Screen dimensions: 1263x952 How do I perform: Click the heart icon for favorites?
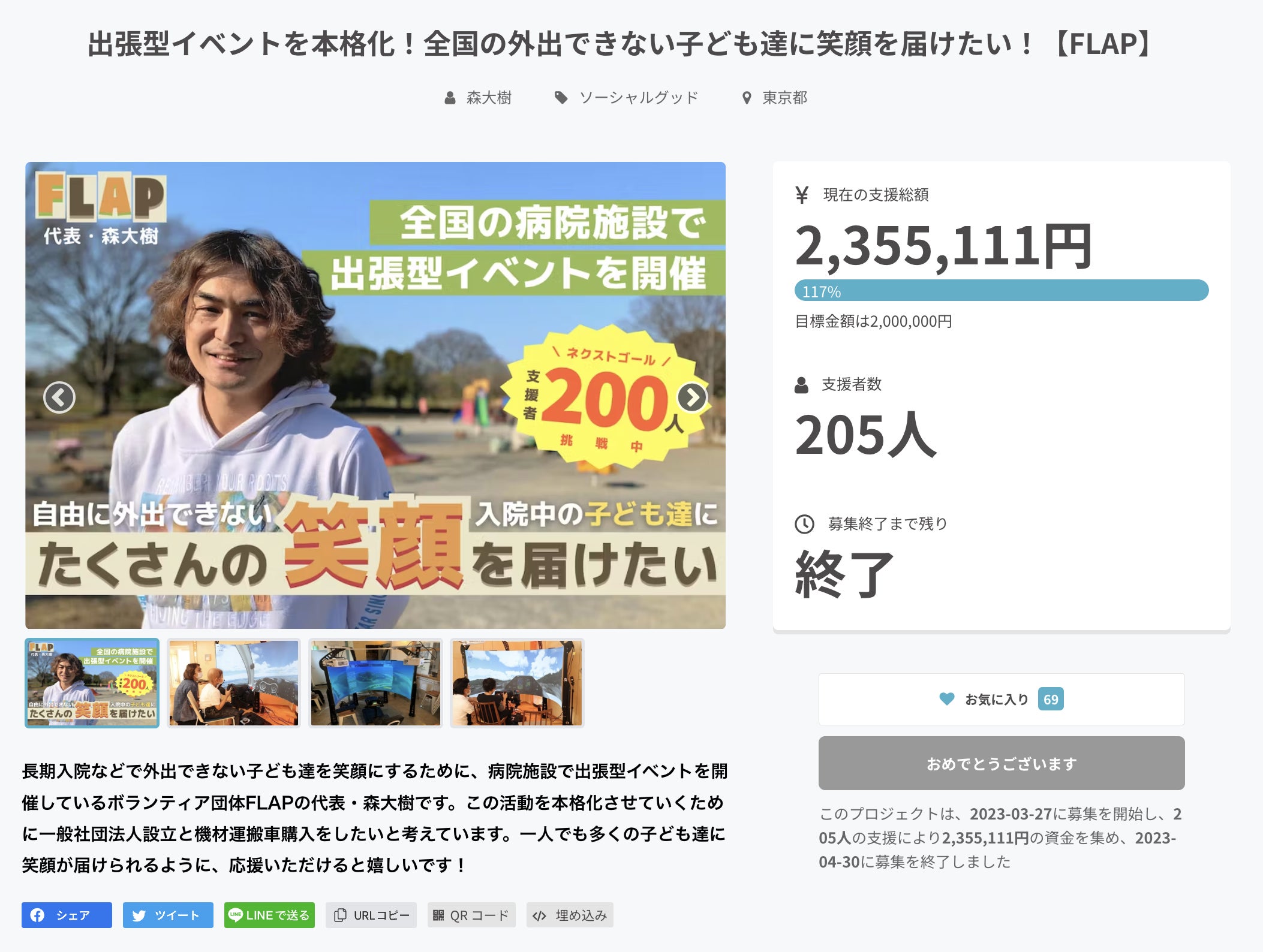tap(947, 699)
